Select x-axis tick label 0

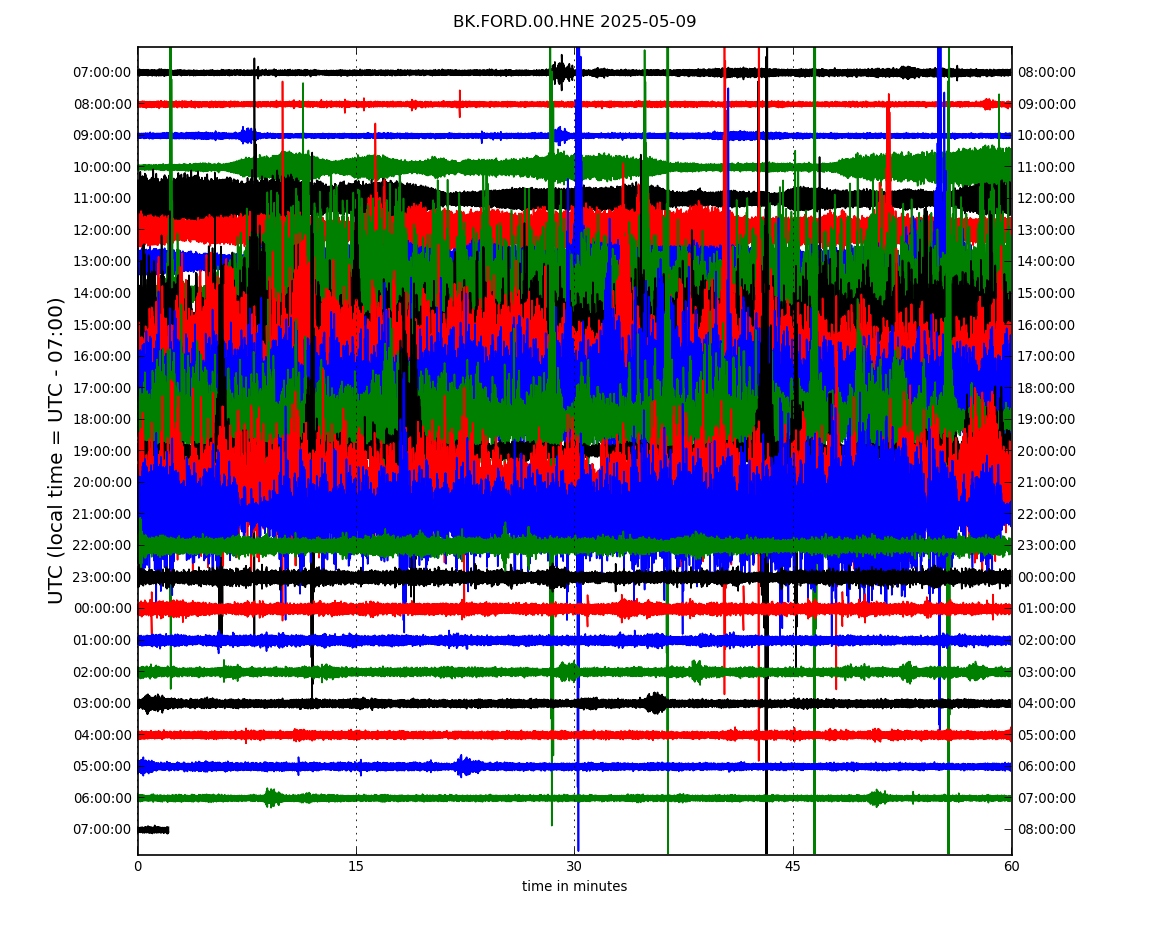138,866
